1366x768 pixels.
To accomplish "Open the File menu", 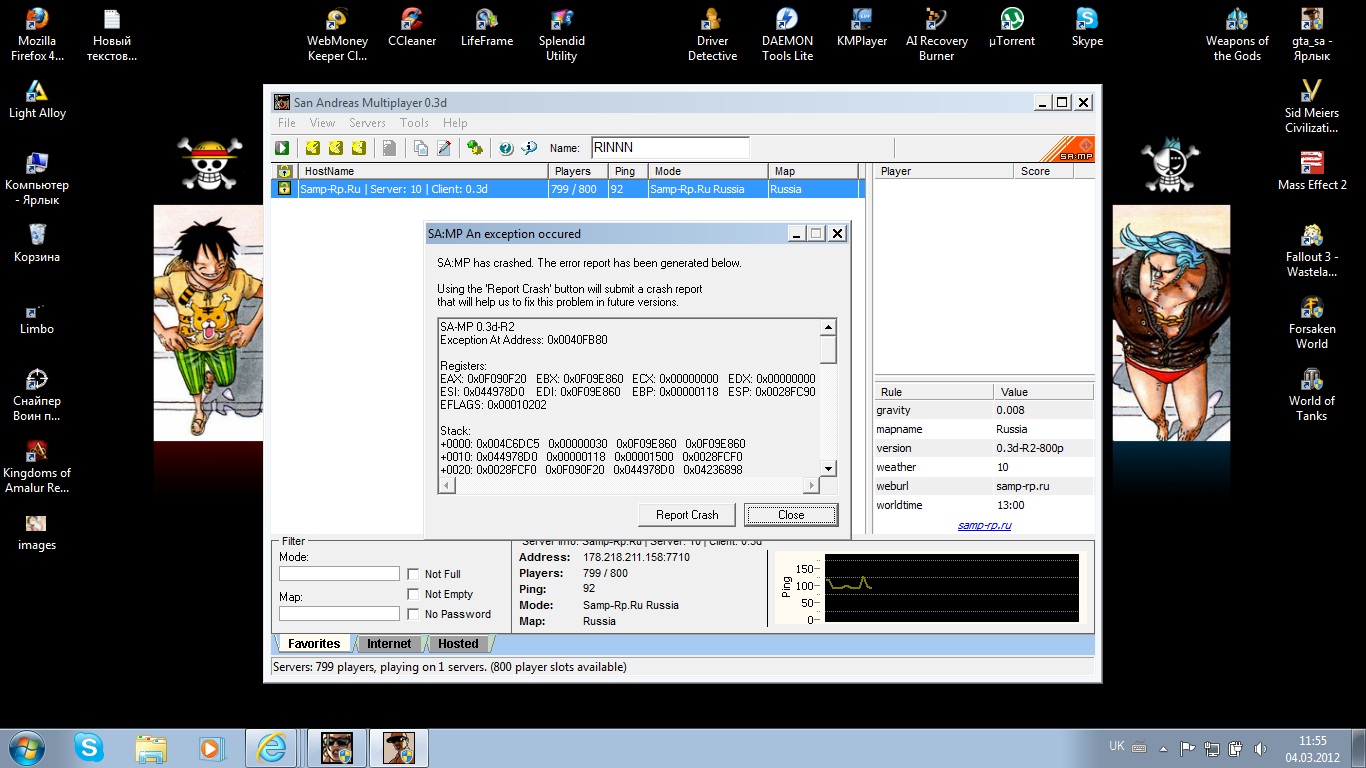I will [x=287, y=123].
